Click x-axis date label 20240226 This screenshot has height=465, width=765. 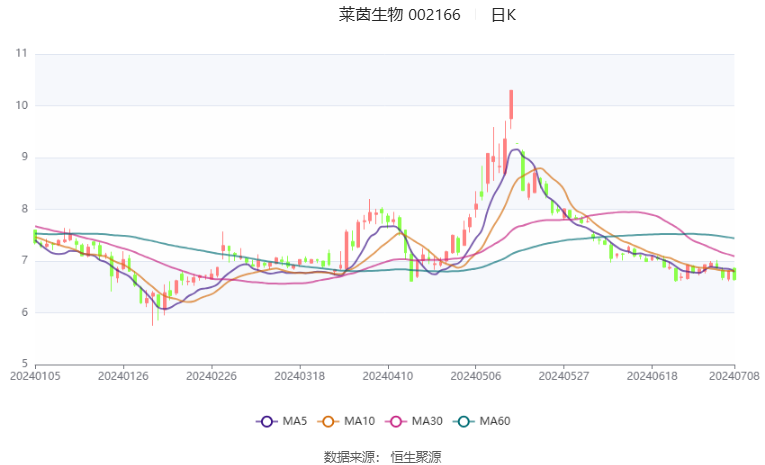212,376
